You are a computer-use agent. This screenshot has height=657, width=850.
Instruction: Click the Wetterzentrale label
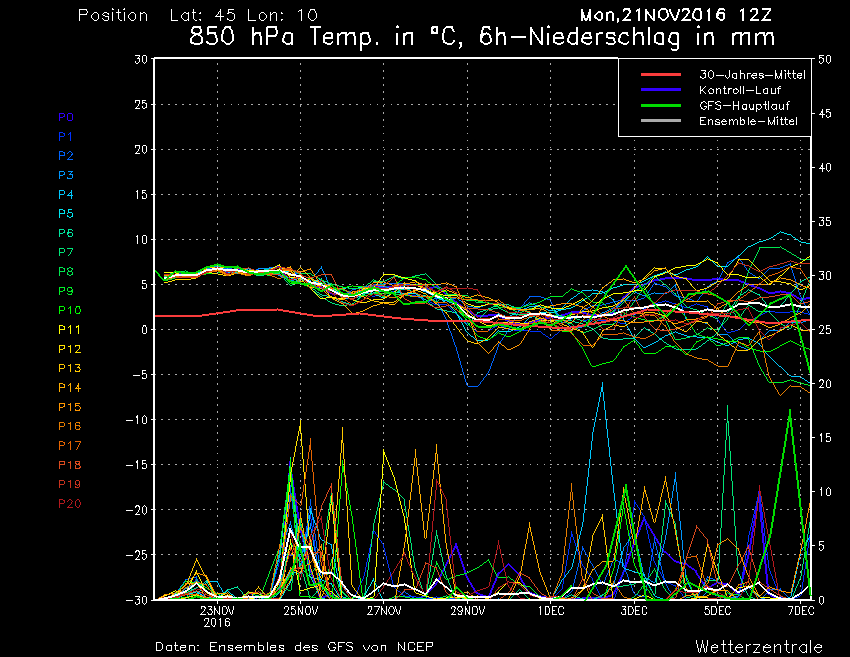coord(759,647)
